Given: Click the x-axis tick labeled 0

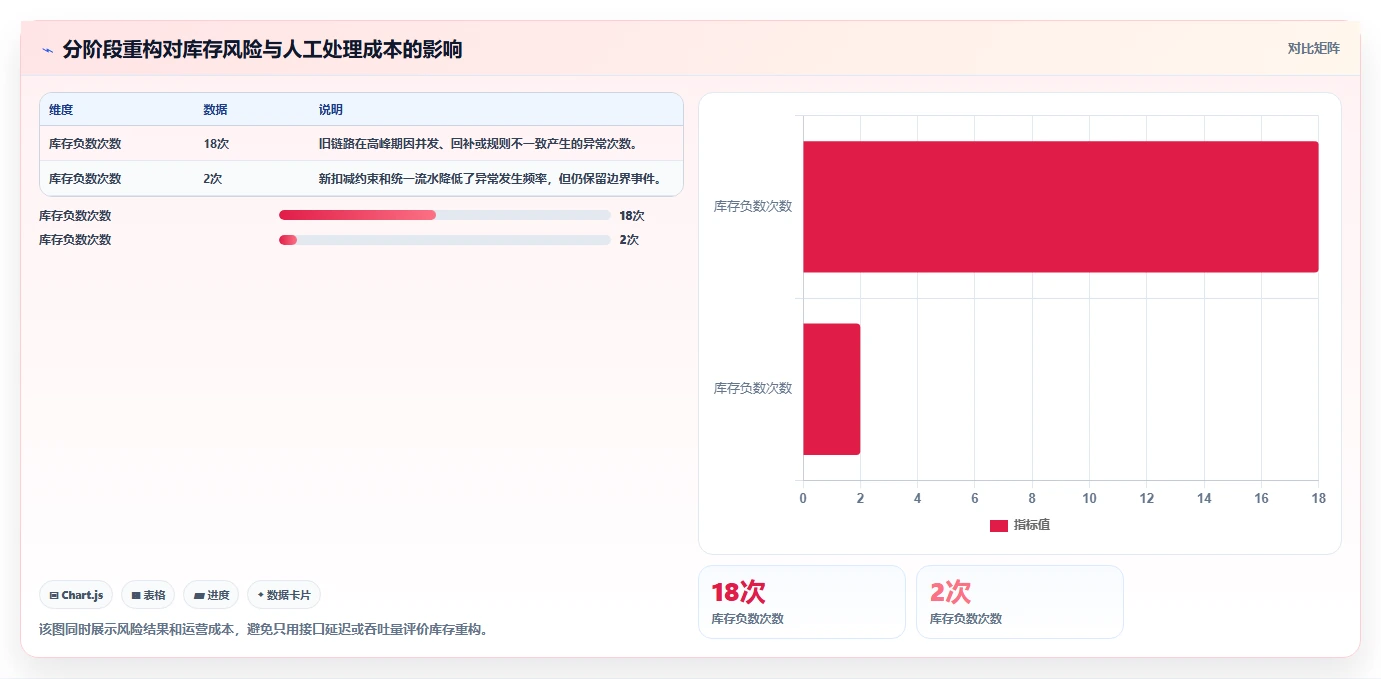Looking at the screenshot, I should pos(803,498).
